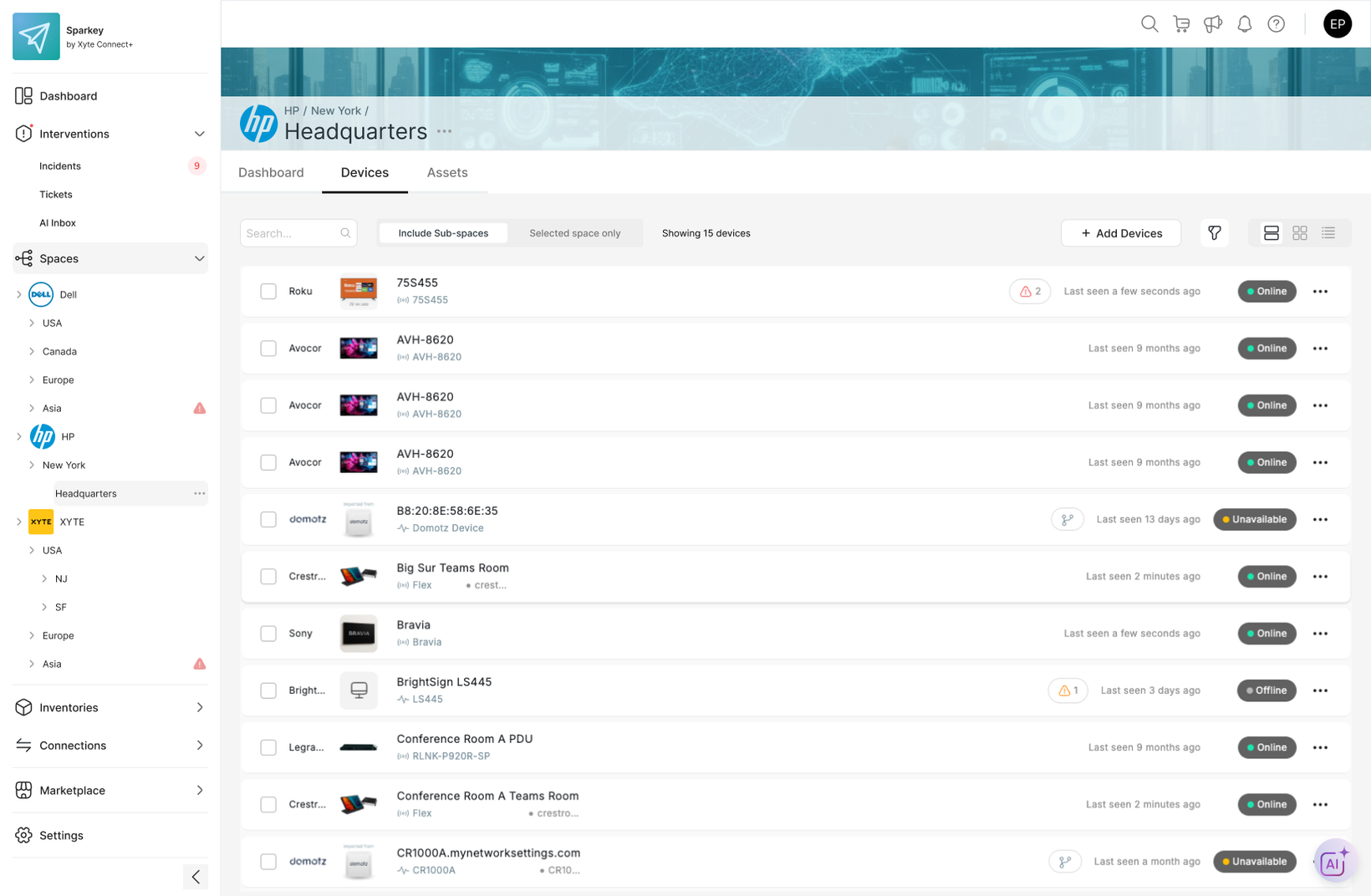The width and height of the screenshot is (1371, 896).
Task: Open the notifications bell
Action: 1244,24
